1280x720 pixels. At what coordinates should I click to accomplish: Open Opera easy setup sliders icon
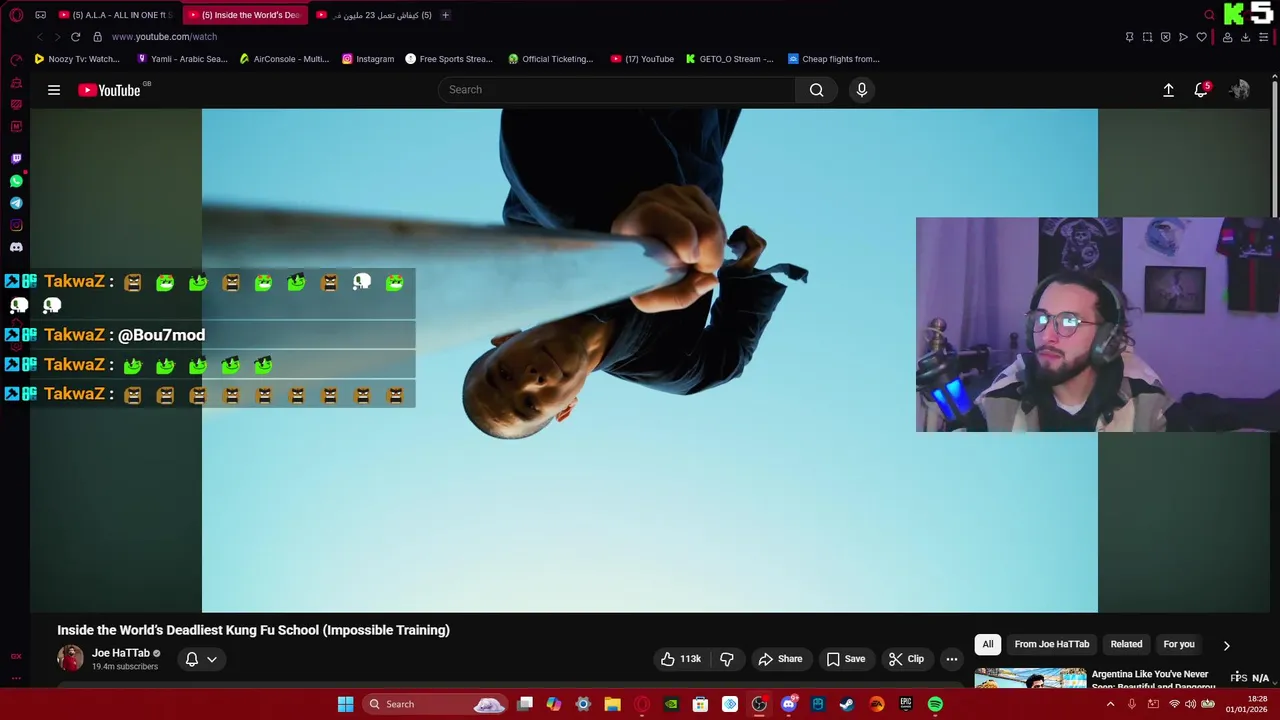point(1264,37)
